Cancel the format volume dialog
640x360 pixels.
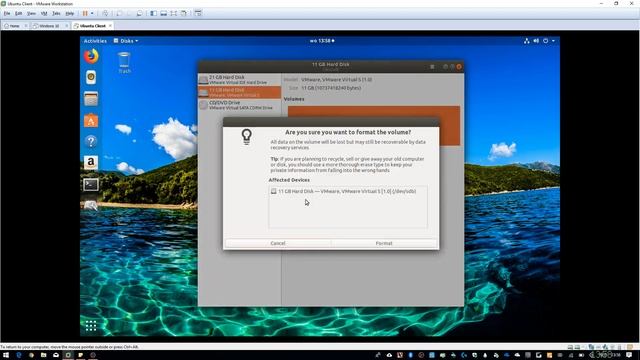coord(278,243)
